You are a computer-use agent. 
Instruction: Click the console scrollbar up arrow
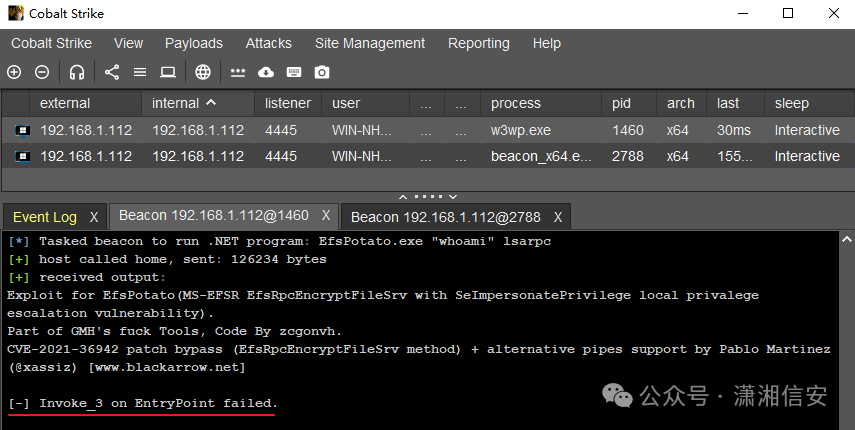point(846,239)
